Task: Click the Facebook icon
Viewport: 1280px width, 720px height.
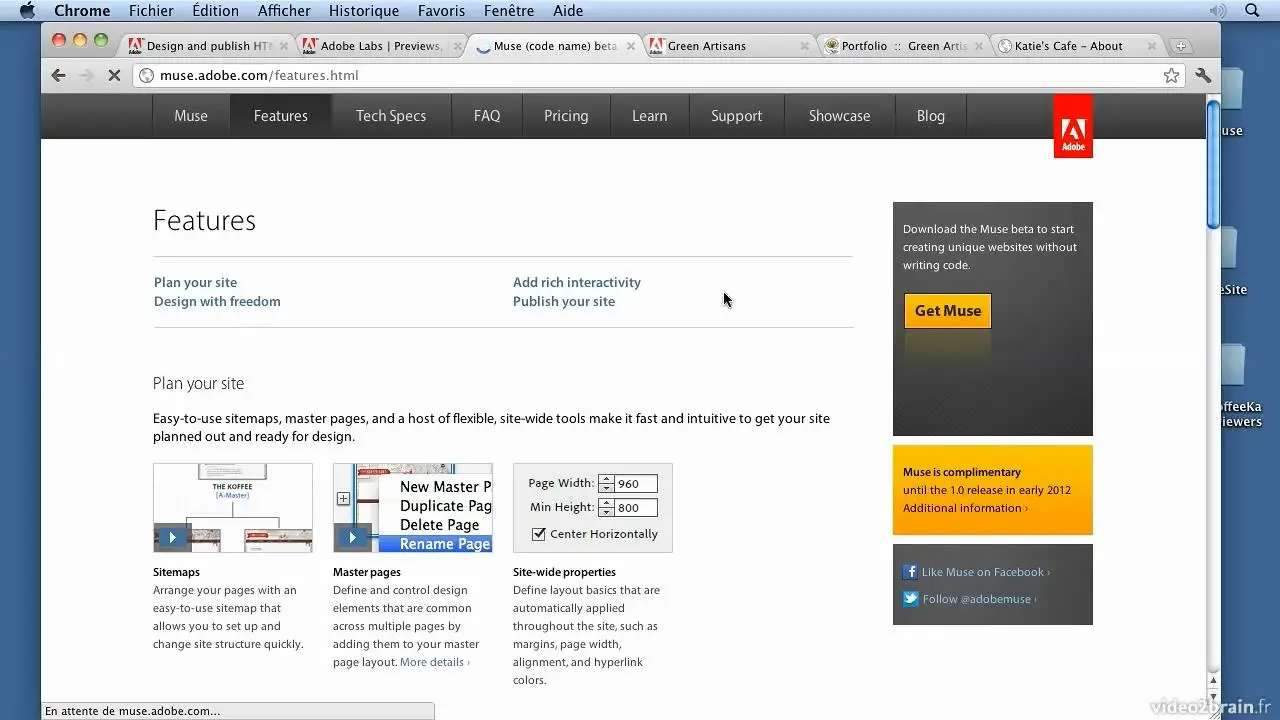Action: [x=910, y=572]
